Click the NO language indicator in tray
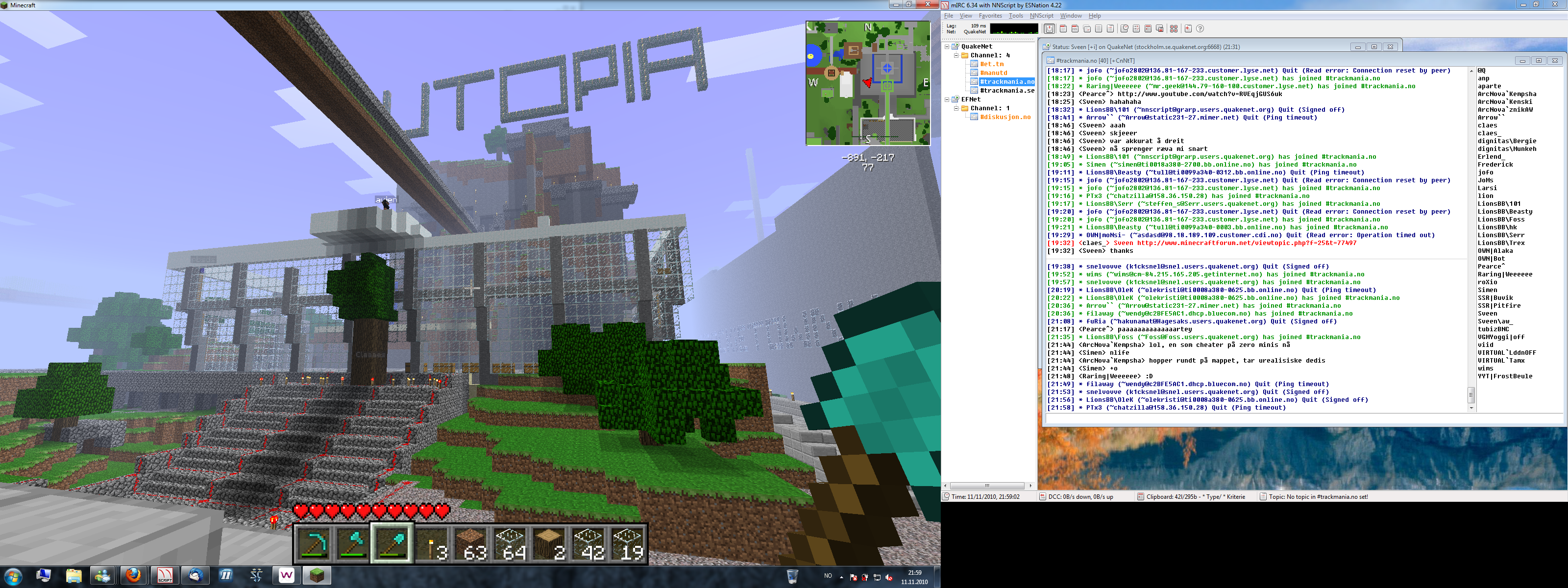Image resolution: width=1568 pixels, height=588 pixels. point(828,576)
